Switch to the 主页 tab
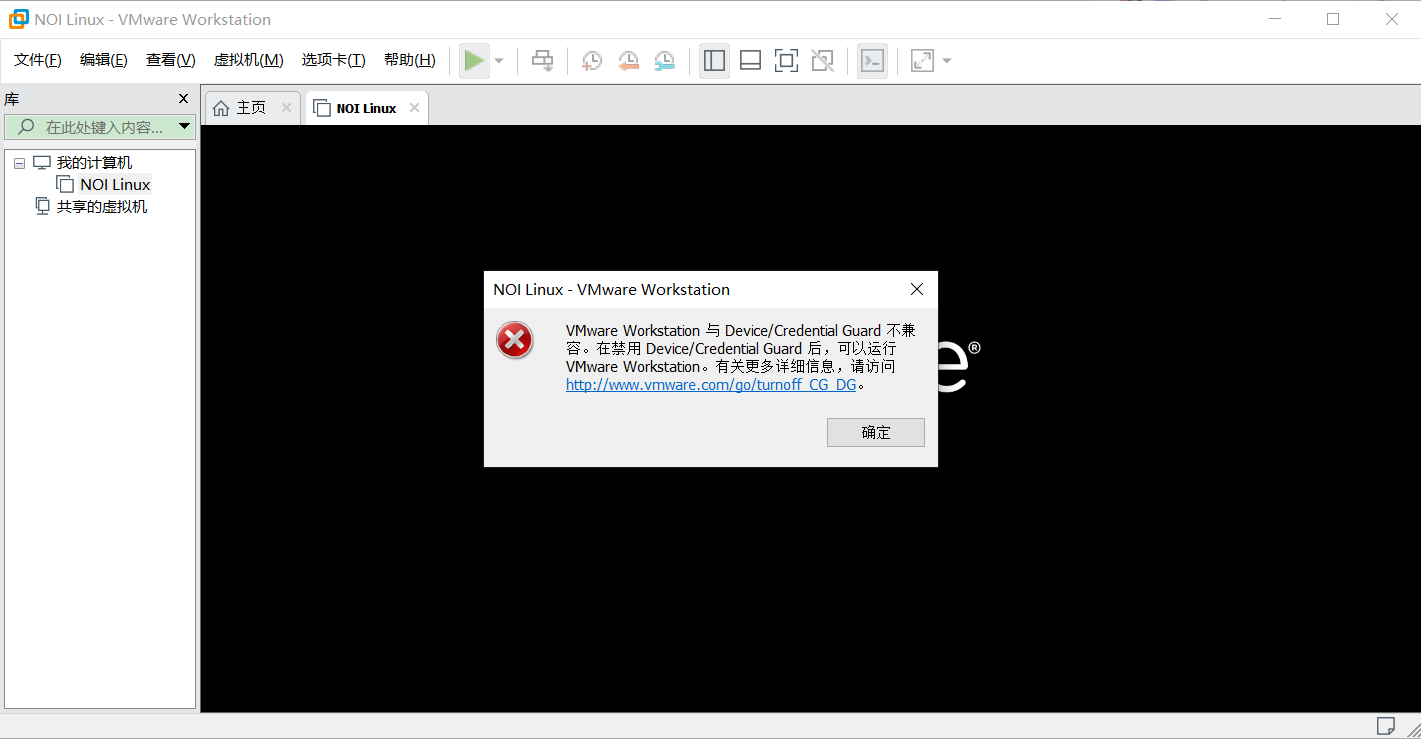 tap(249, 107)
